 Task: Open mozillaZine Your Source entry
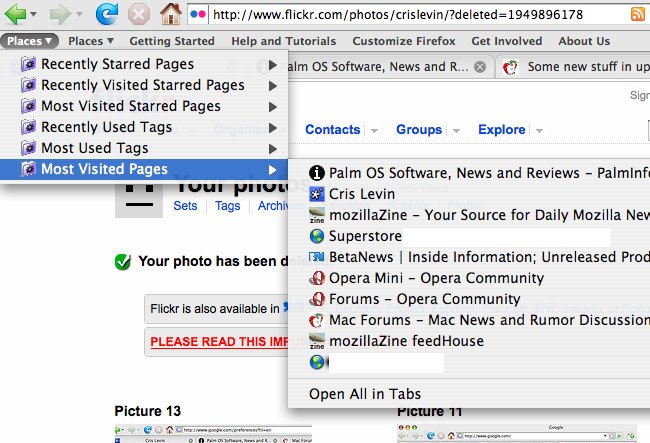coord(469,215)
